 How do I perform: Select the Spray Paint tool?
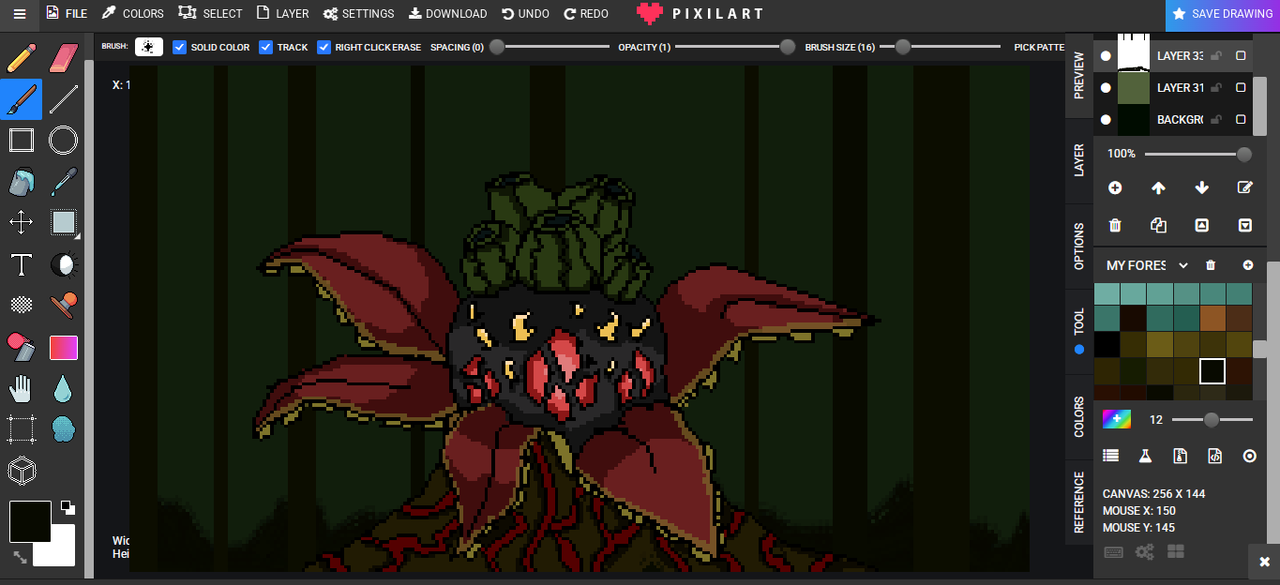click(21, 347)
